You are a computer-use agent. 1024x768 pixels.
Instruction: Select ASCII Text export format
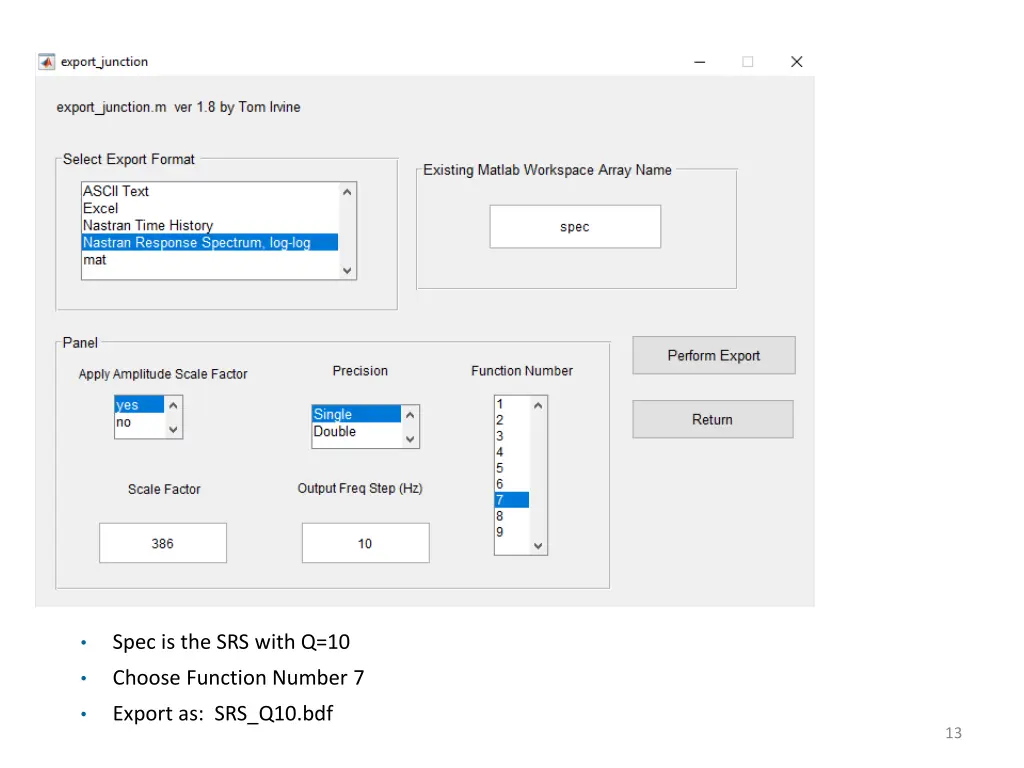pyautogui.click(x=210, y=191)
